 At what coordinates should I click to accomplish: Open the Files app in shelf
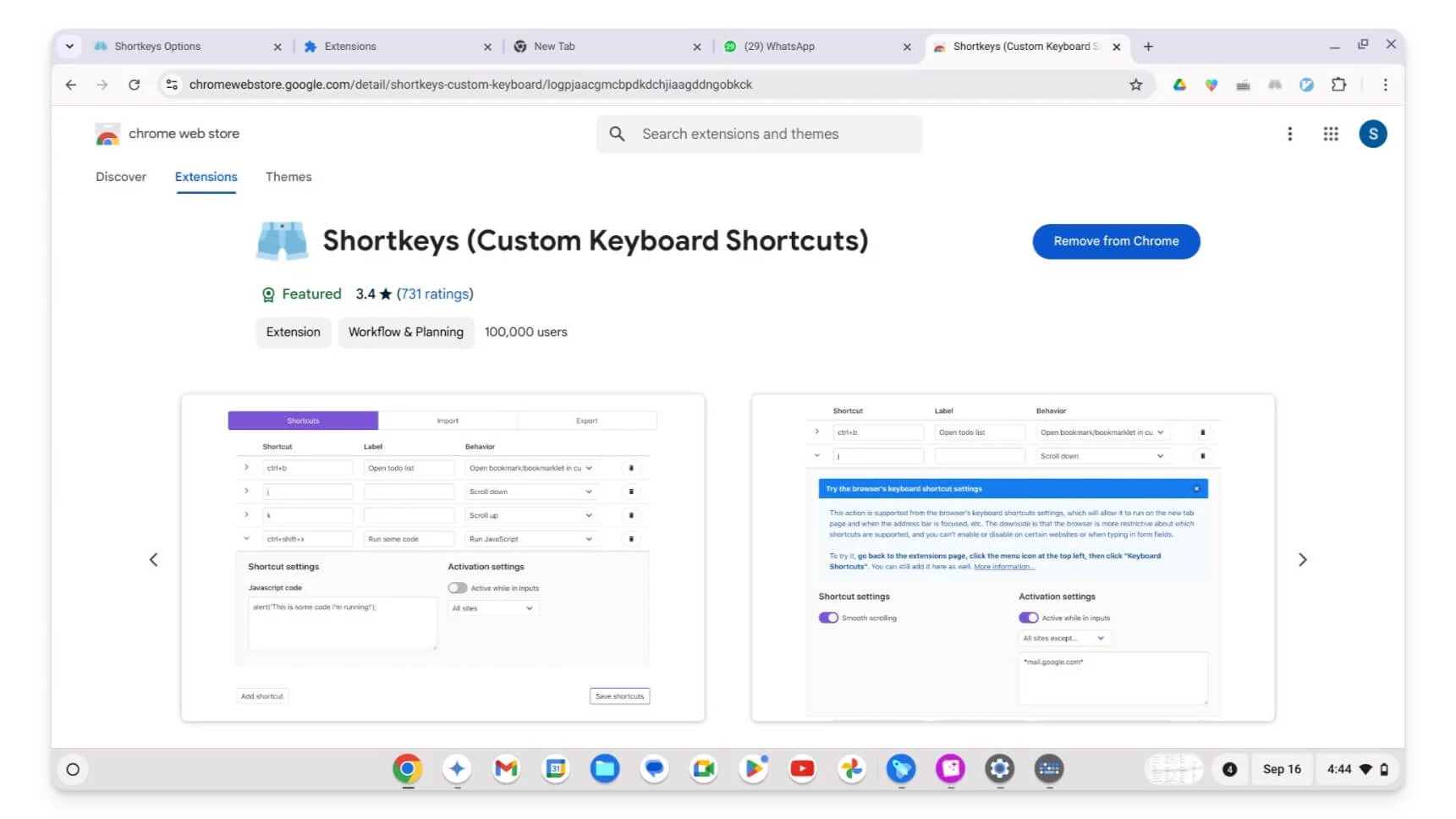click(605, 769)
